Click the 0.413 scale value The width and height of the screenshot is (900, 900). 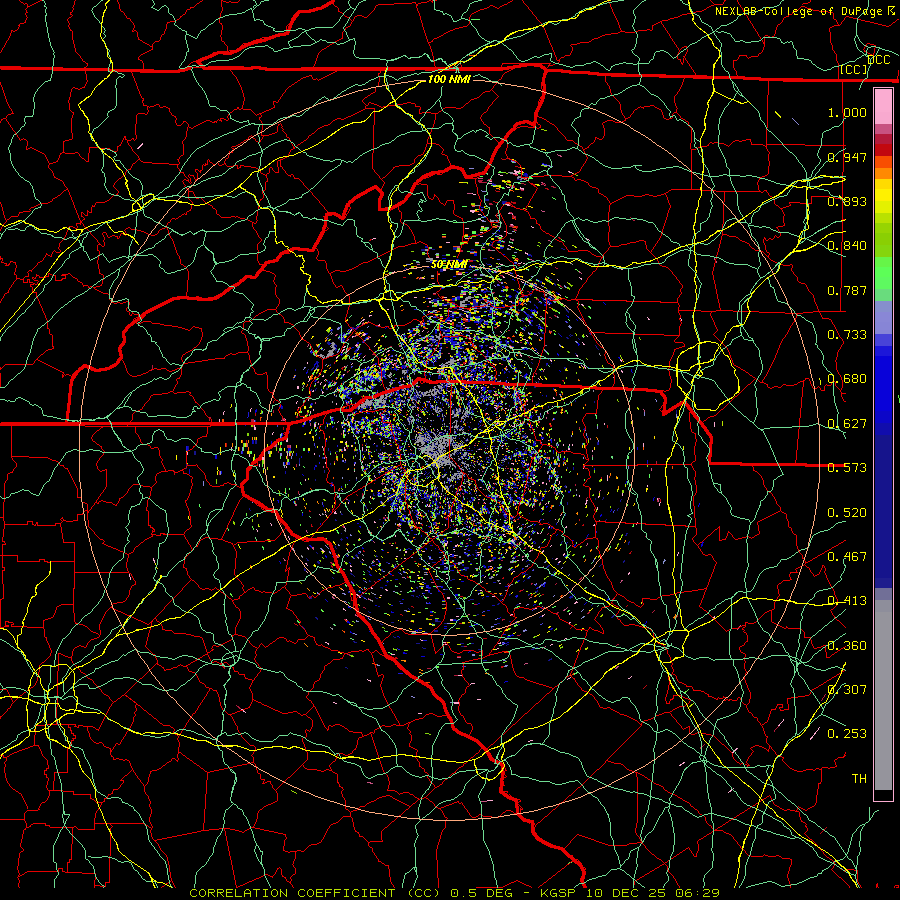coord(847,600)
